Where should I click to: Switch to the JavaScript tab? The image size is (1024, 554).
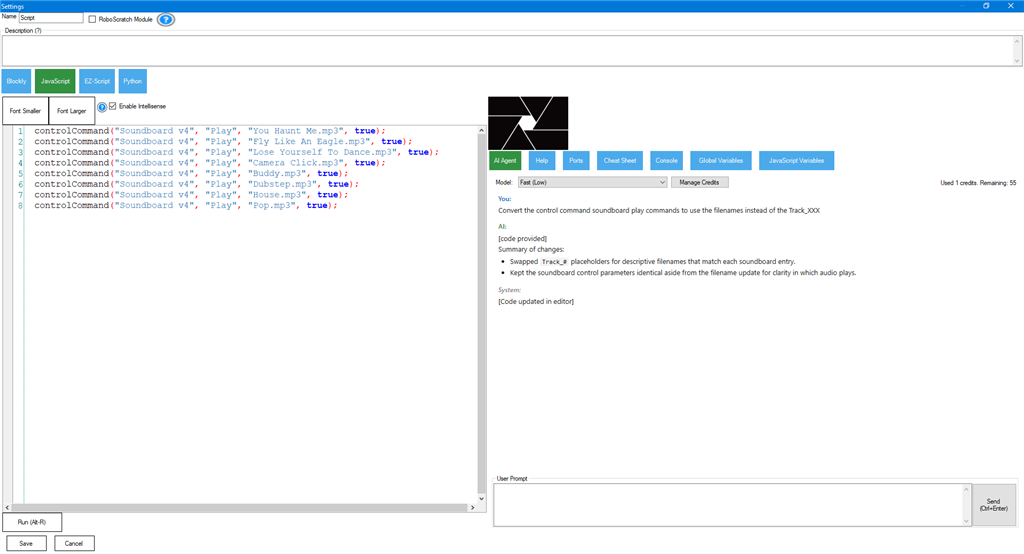pyautogui.click(x=55, y=81)
